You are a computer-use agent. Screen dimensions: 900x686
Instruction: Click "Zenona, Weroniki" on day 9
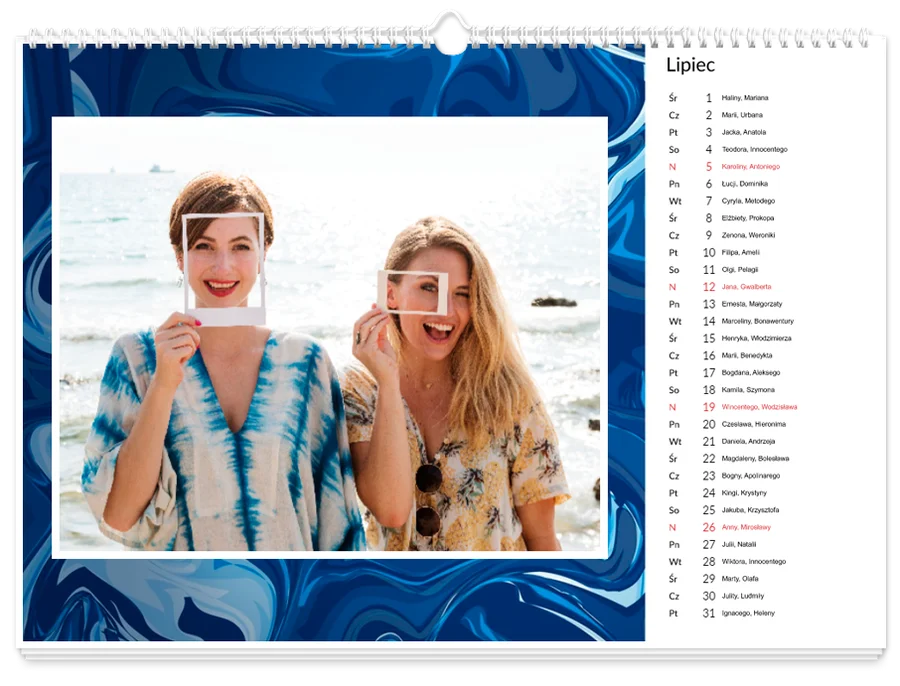[748, 235]
